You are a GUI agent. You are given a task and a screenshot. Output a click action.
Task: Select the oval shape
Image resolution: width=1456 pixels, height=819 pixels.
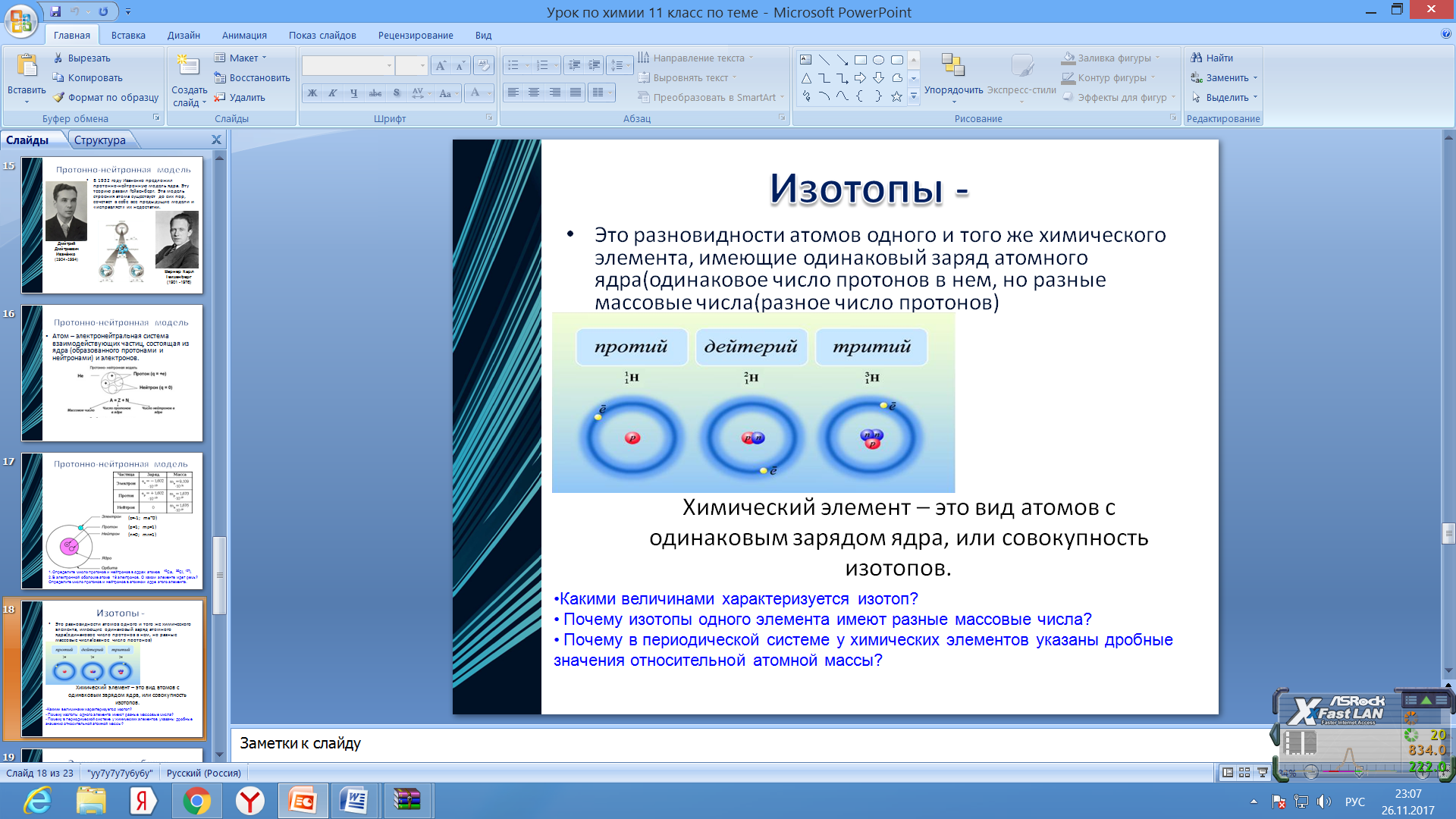pyautogui.click(x=878, y=59)
